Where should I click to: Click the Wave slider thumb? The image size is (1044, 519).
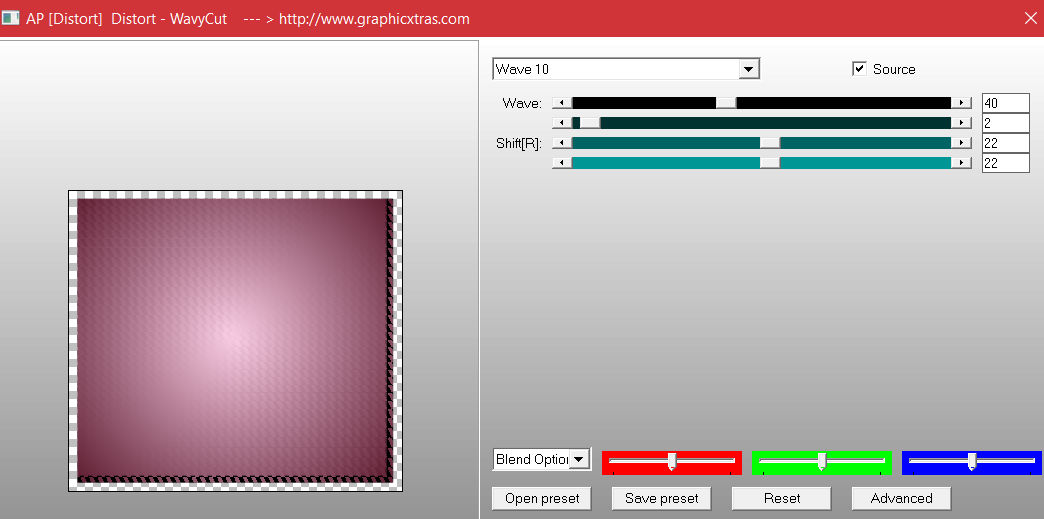click(x=726, y=103)
